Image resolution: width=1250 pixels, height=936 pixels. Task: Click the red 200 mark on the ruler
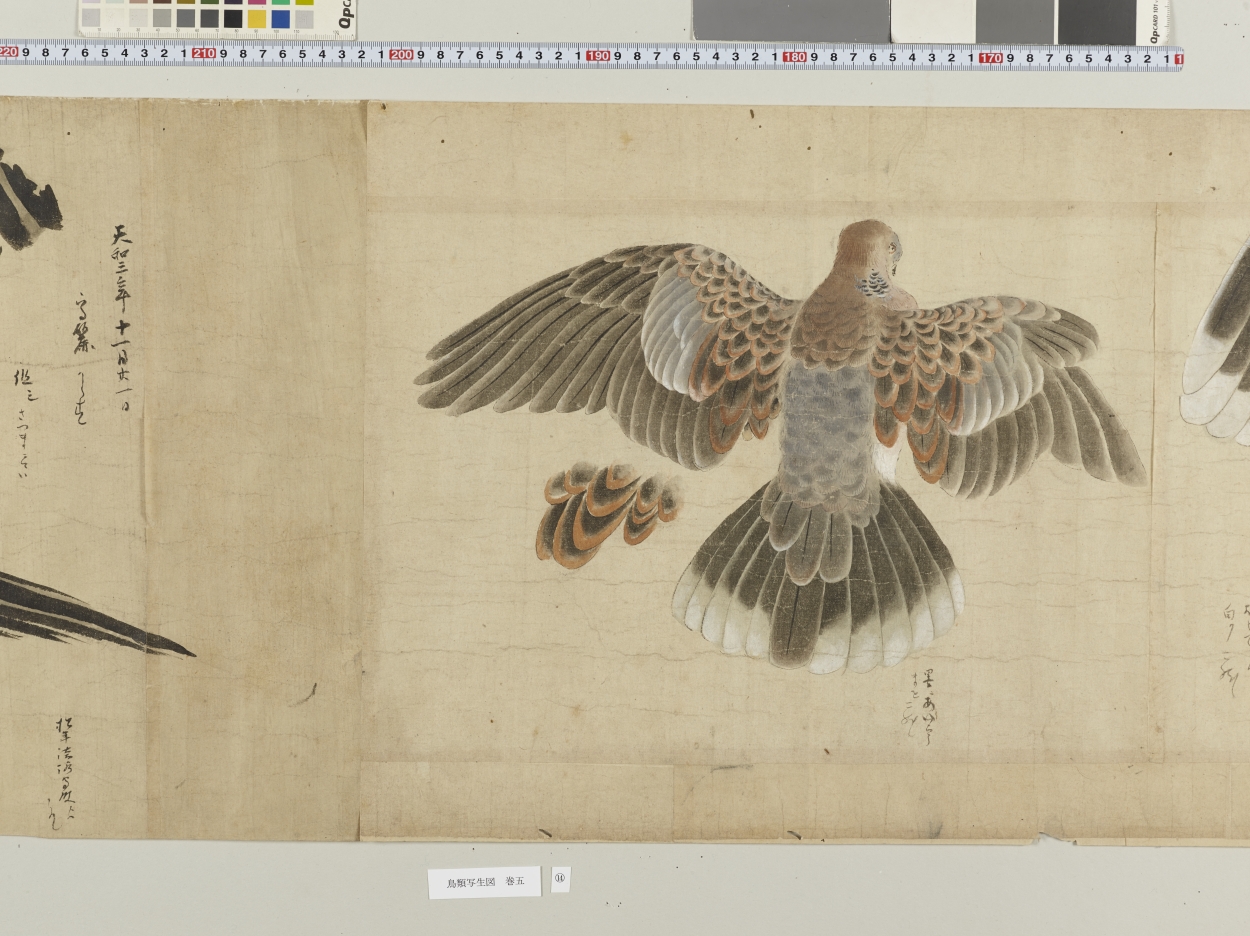[401, 54]
